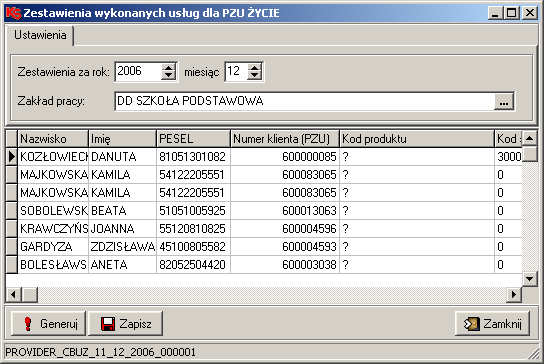Viewport: 544px width, 364px height.
Task: Open the Ustawienia tab
Action: [40, 35]
